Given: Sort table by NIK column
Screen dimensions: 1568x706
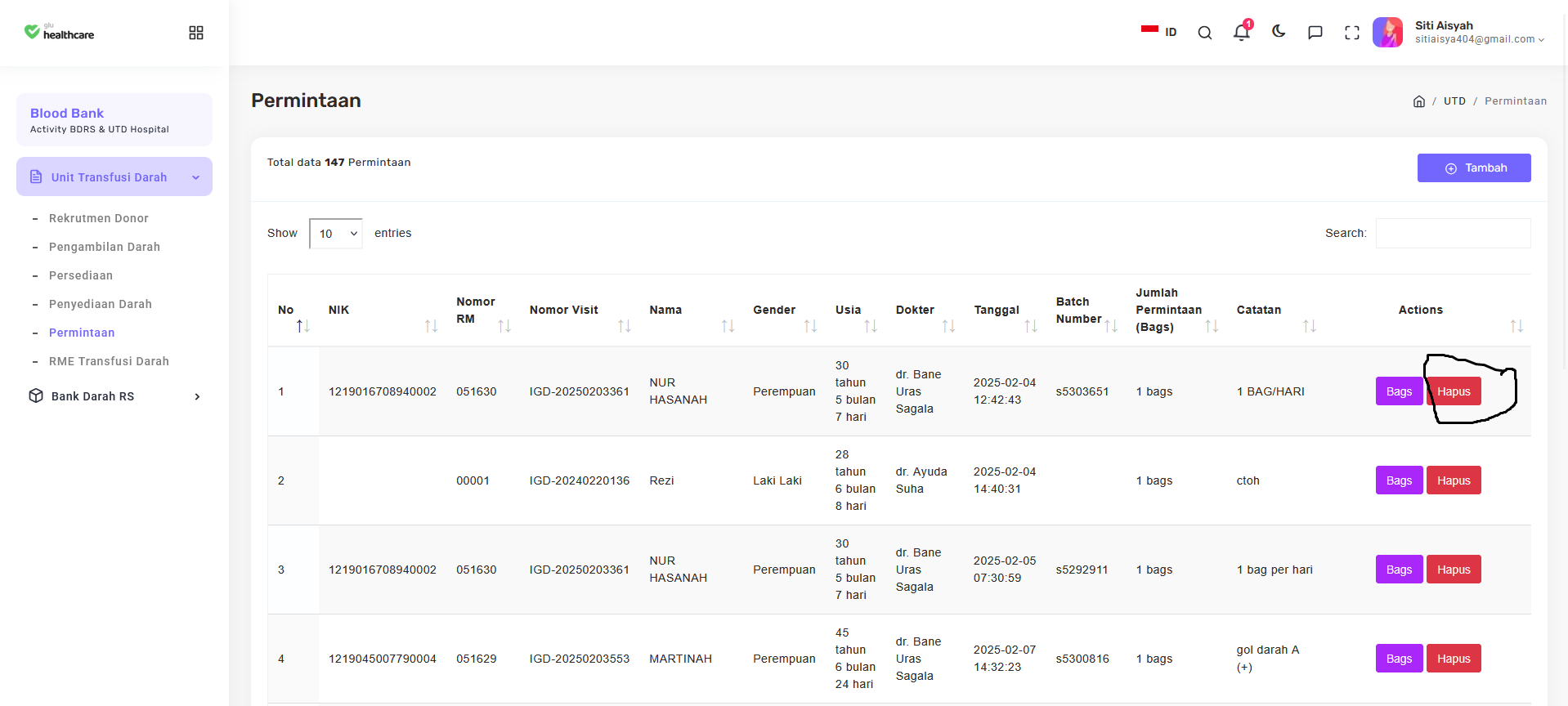Looking at the screenshot, I should [x=383, y=311].
